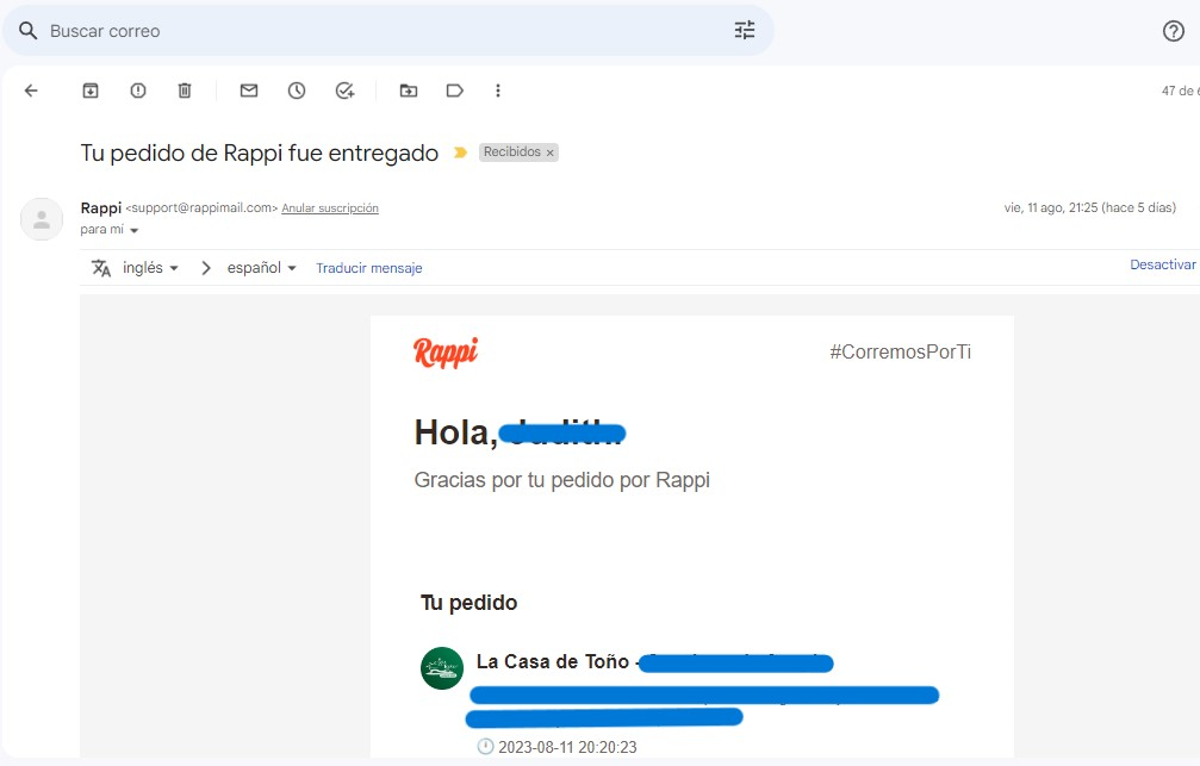Image resolution: width=1200 pixels, height=766 pixels.
Task: Click the arrow between translation languages
Action: [206, 268]
